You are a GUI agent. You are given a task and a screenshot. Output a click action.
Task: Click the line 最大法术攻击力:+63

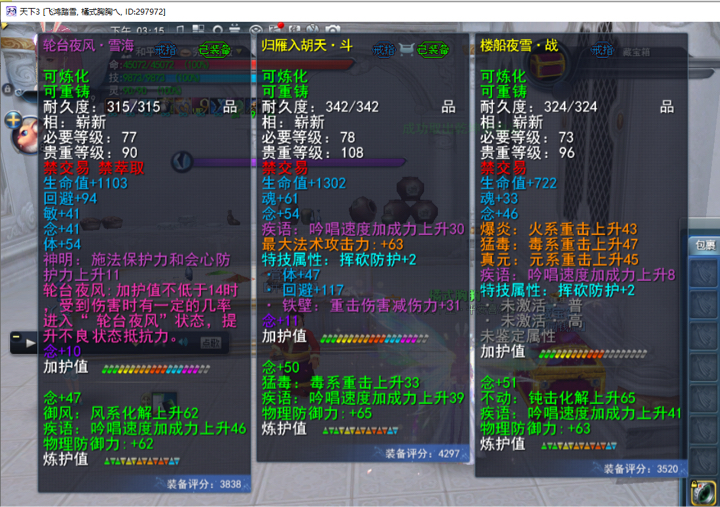click(332, 244)
